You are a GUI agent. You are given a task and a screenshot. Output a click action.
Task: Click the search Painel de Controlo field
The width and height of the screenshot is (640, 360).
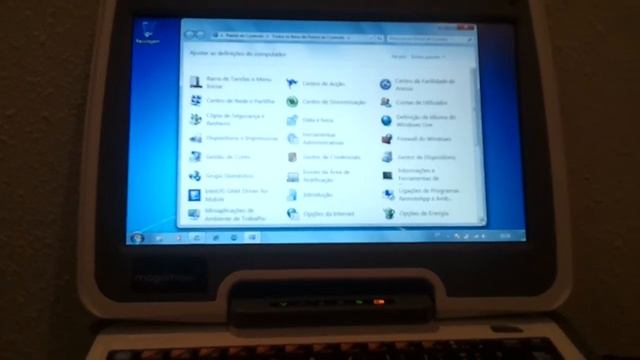click(430, 39)
